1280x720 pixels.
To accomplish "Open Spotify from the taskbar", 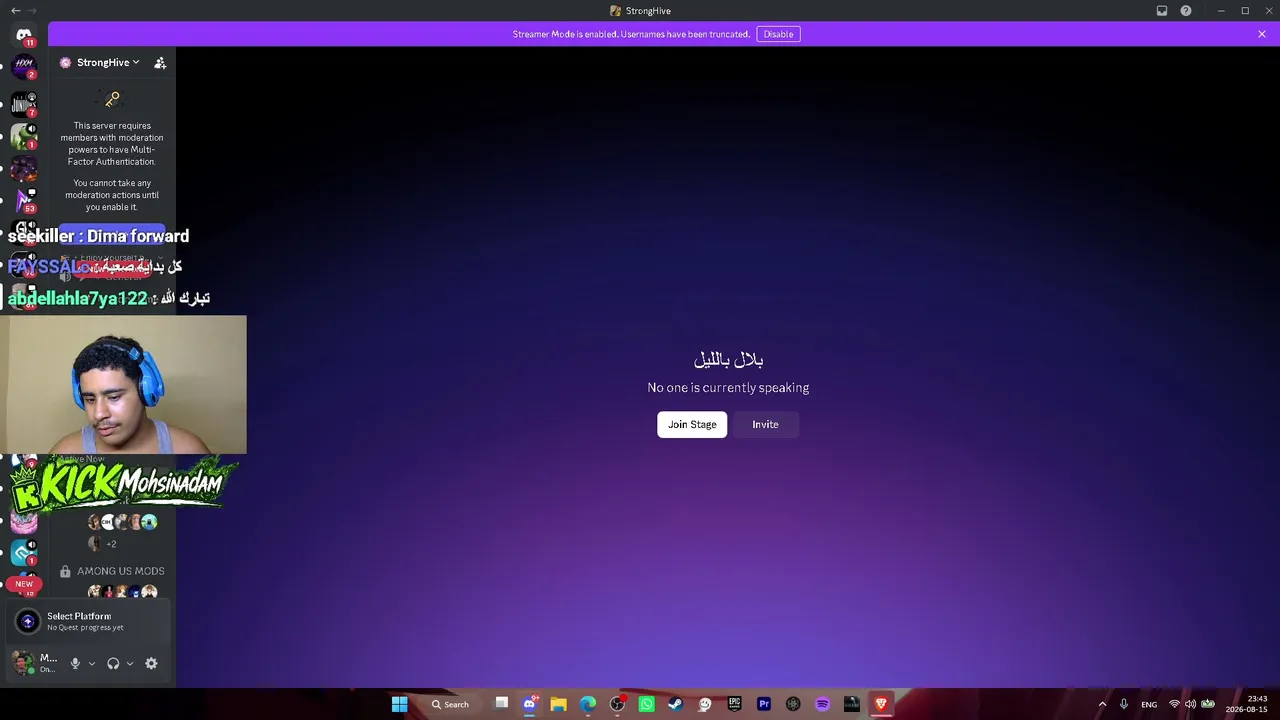I will coord(823,704).
